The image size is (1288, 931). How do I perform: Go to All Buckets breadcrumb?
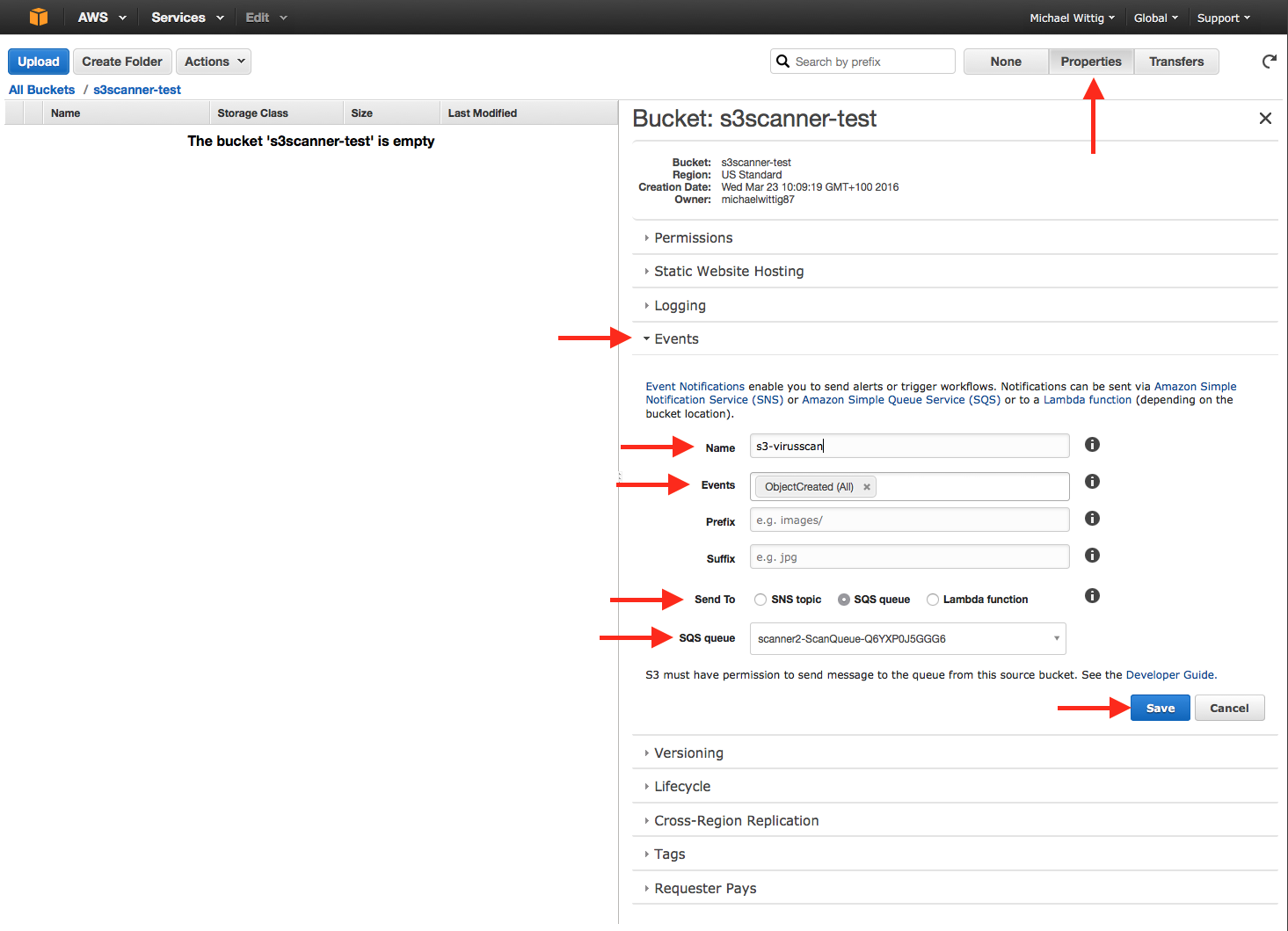point(41,90)
